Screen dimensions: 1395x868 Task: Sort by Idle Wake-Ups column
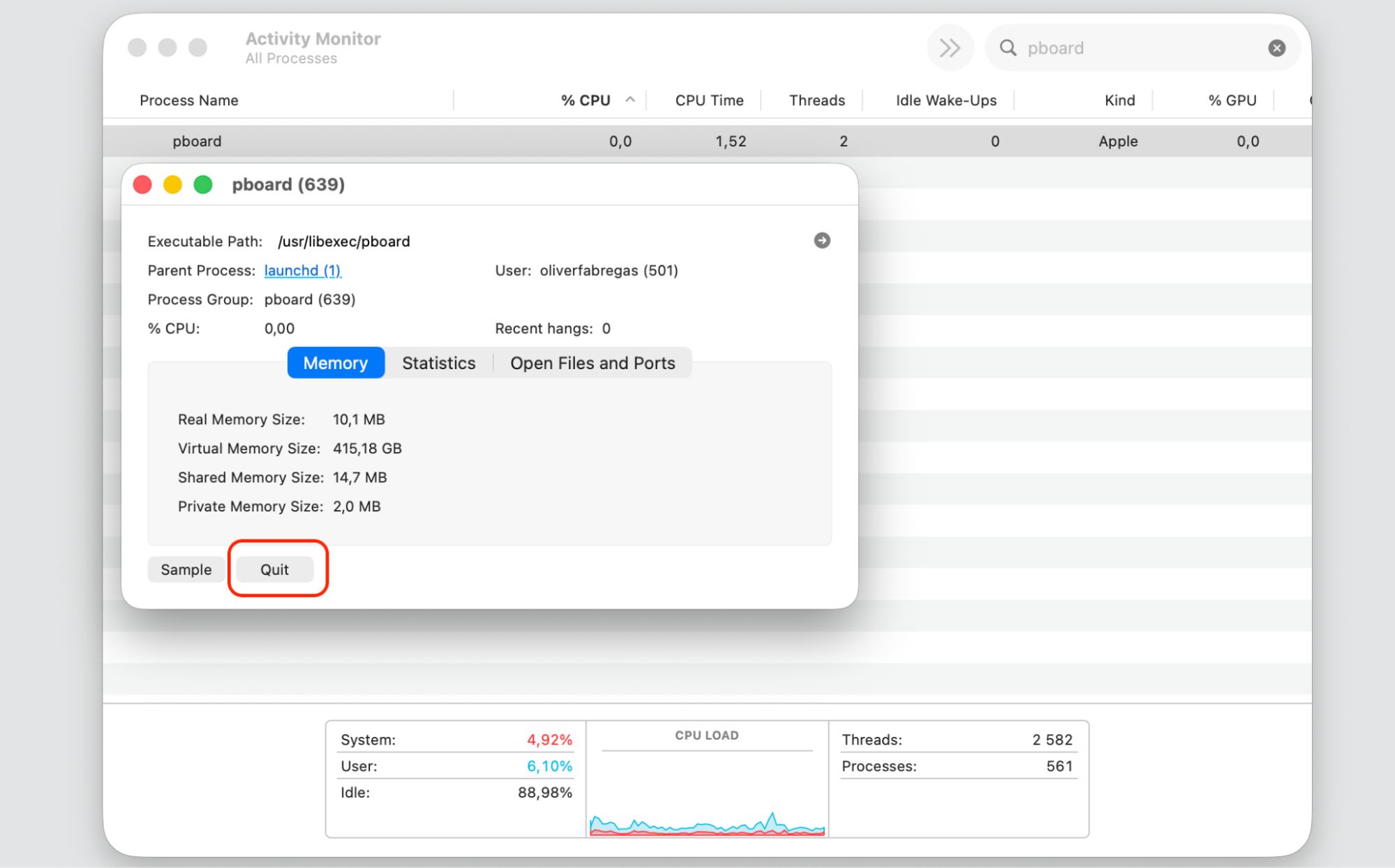tap(946, 100)
